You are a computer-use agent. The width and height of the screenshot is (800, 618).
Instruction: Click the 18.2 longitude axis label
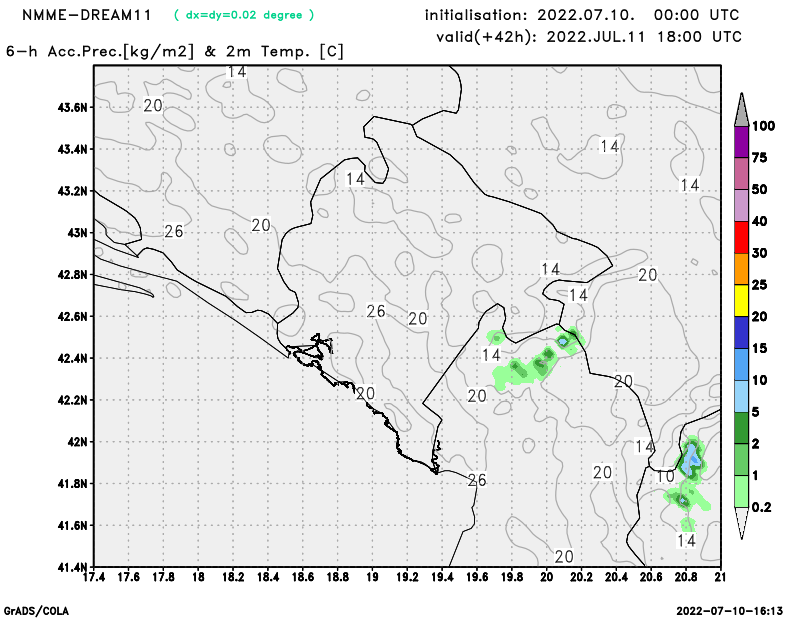tap(233, 577)
